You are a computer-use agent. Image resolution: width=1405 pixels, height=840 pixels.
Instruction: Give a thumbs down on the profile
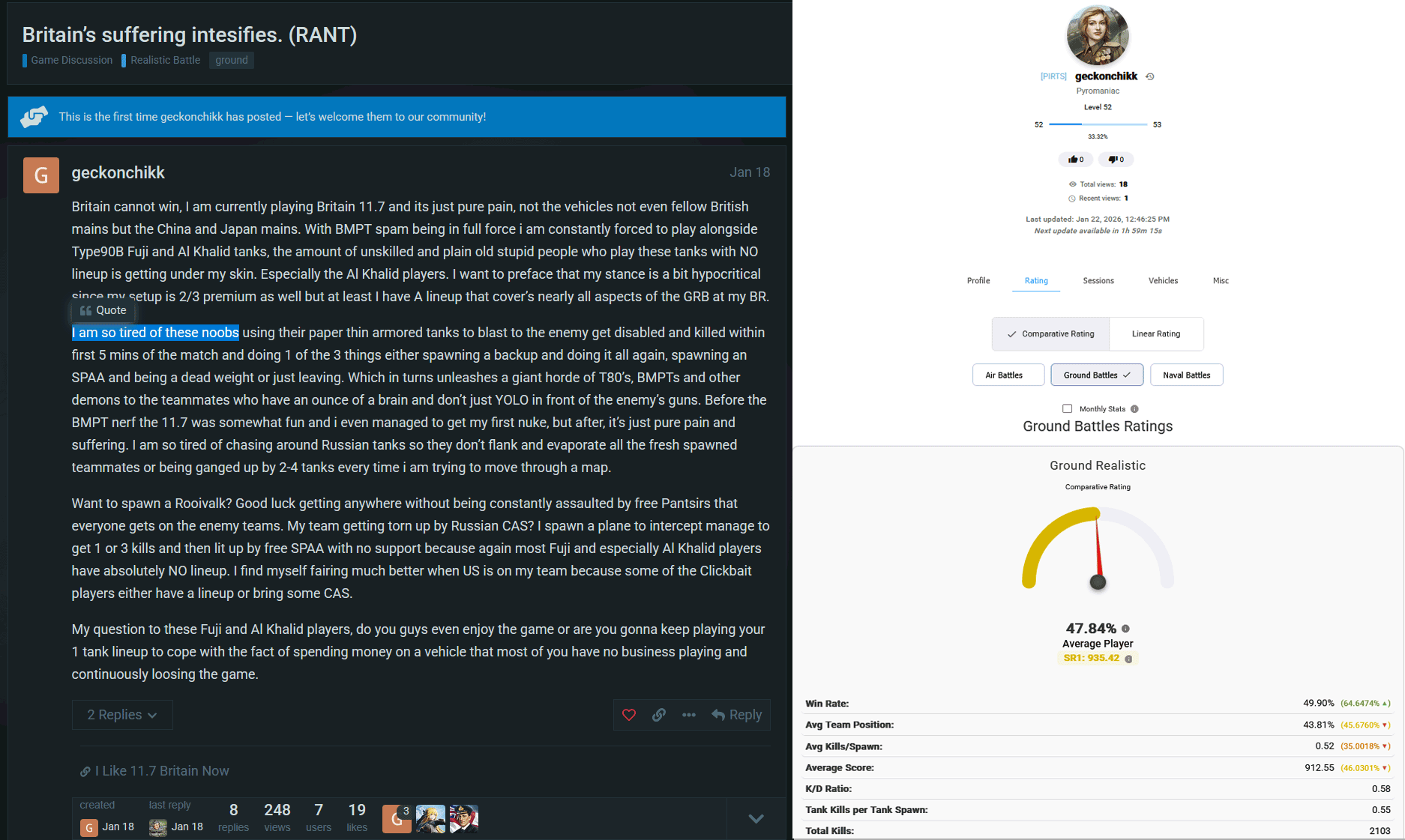[x=1116, y=159]
